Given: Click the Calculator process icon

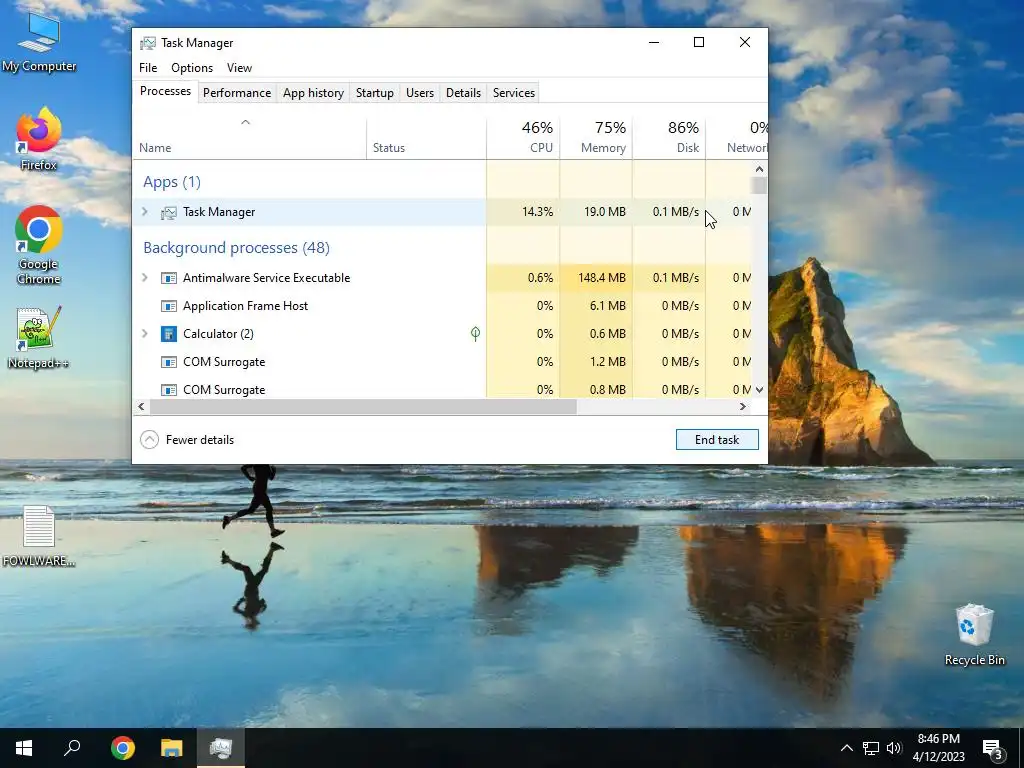Looking at the screenshot, I should pos(168,334).
